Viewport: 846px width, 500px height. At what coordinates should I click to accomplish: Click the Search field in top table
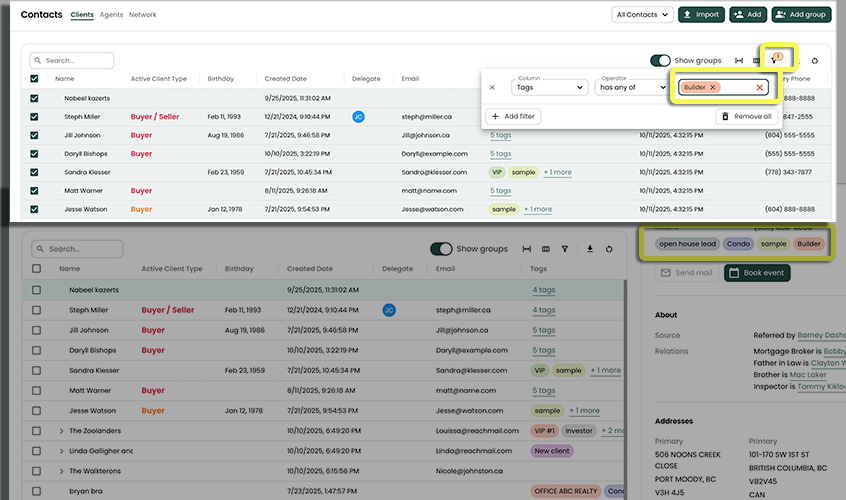pos(72,61)
